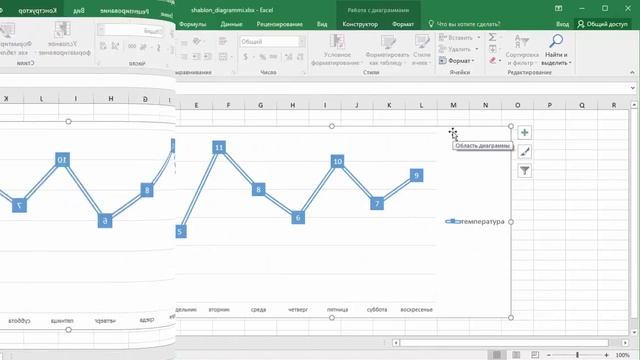The width and height of the screenshot is (640, 360).
Task: Open Найти и выделить menu
Action: (556, 50)
